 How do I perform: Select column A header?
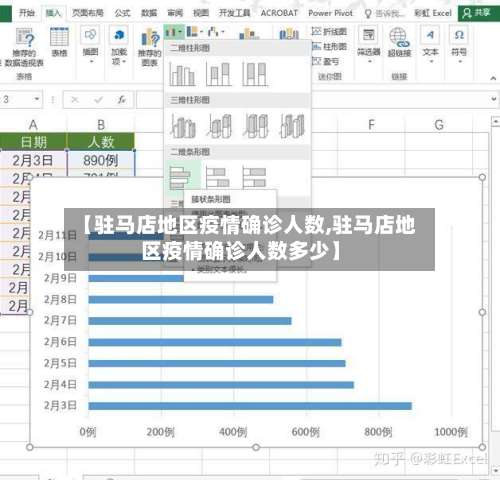point(33,125)
